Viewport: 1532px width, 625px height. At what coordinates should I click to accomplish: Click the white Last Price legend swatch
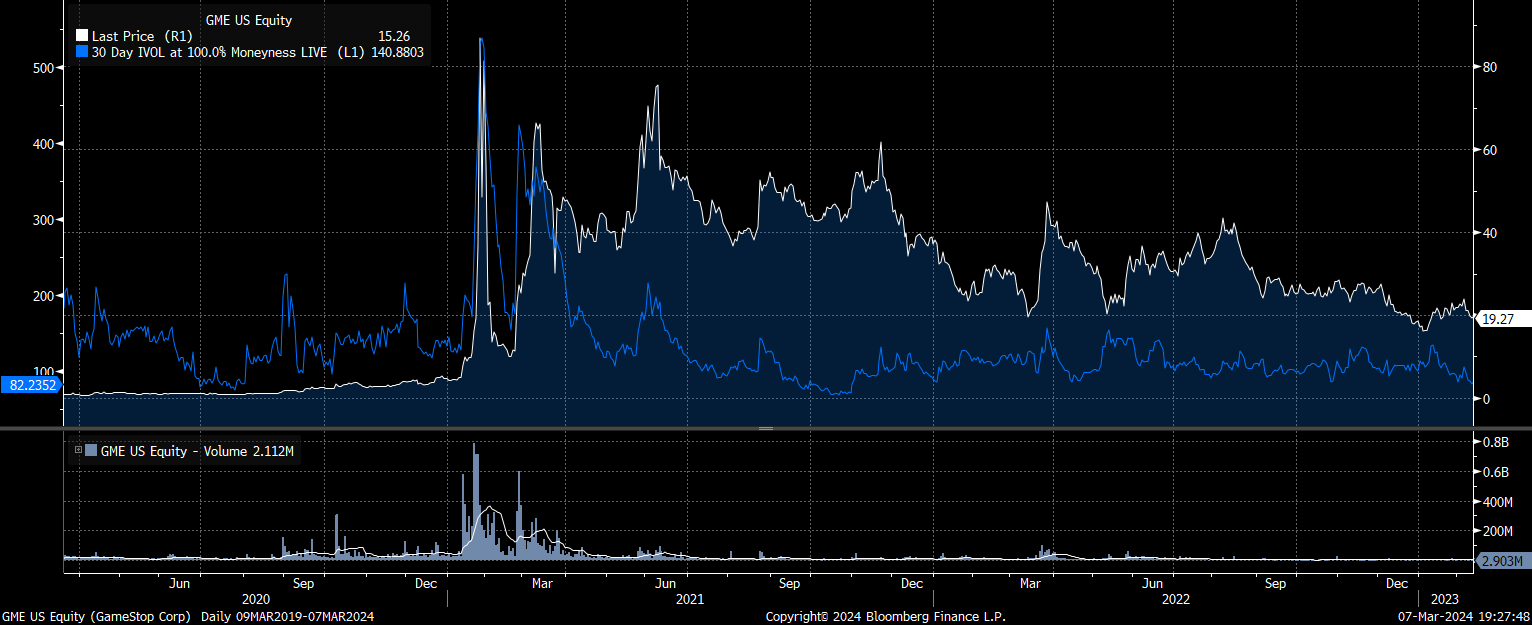(82, 36)
